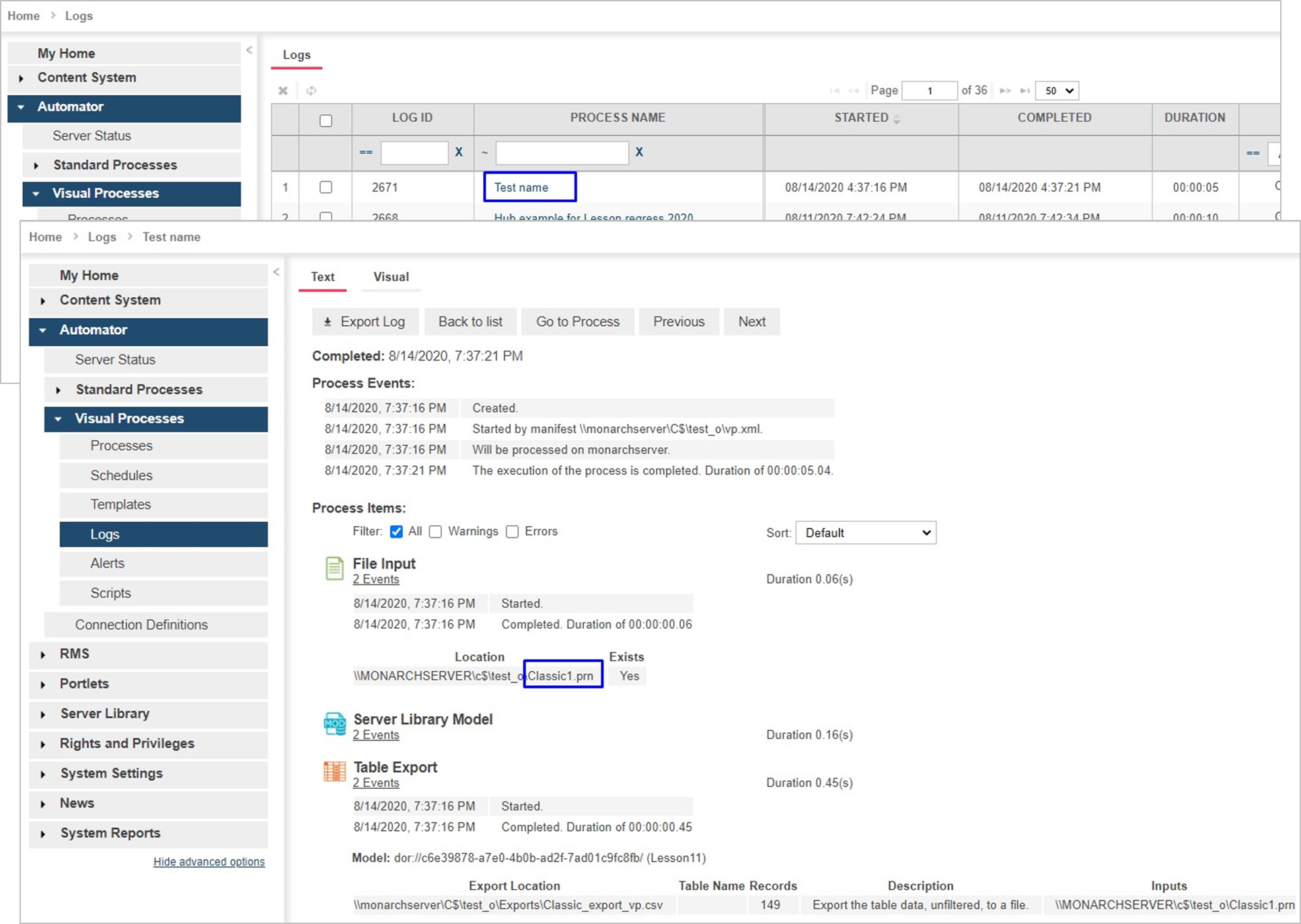1301x924 pixels.
Task: Open Templates under Visual Processes
Action: pyautogui.click(x=120, y=505)
